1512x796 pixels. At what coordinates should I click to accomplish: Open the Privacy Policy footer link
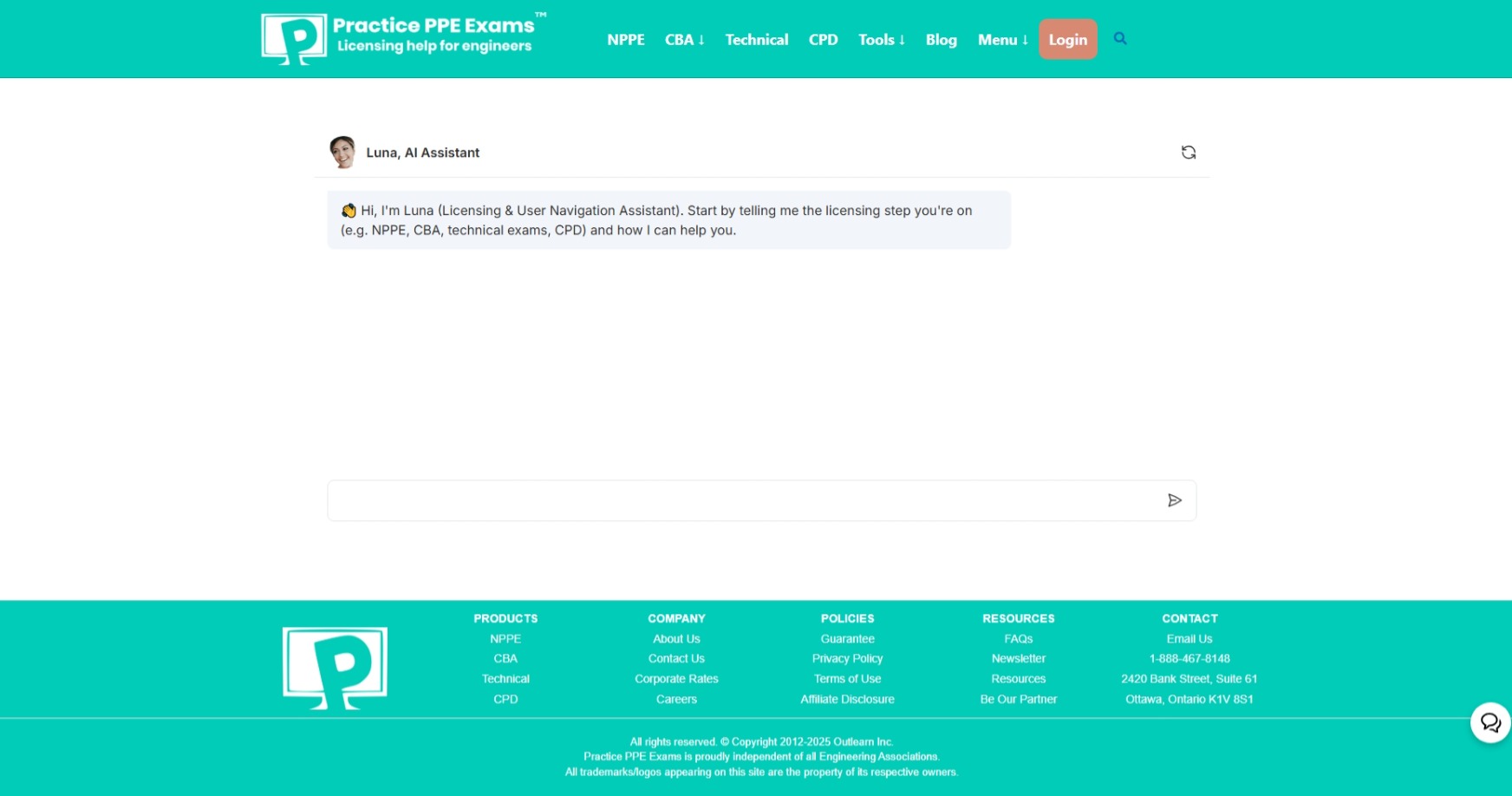847,659
